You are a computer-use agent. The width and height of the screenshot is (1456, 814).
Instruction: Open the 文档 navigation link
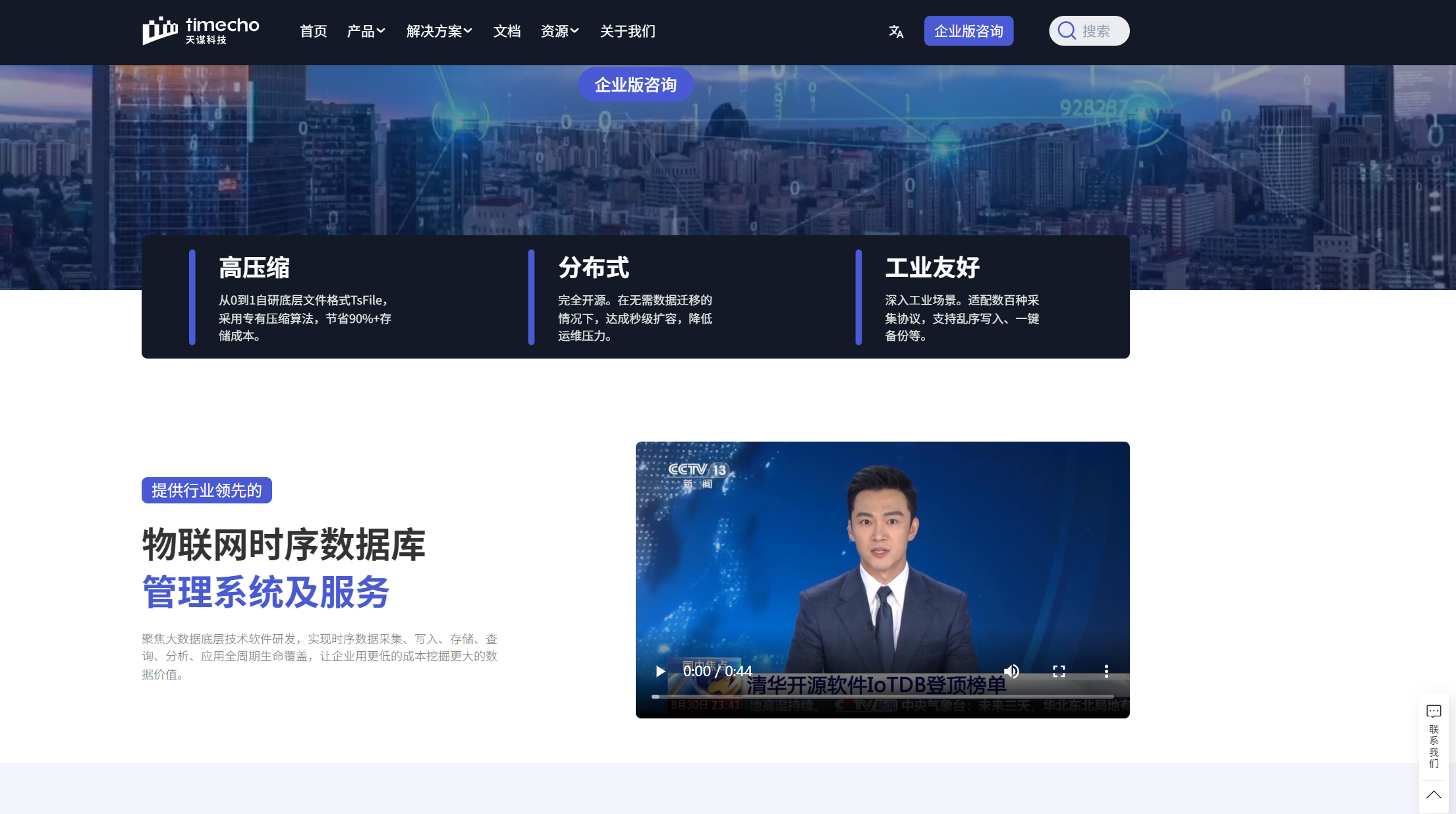coord(507,31)
